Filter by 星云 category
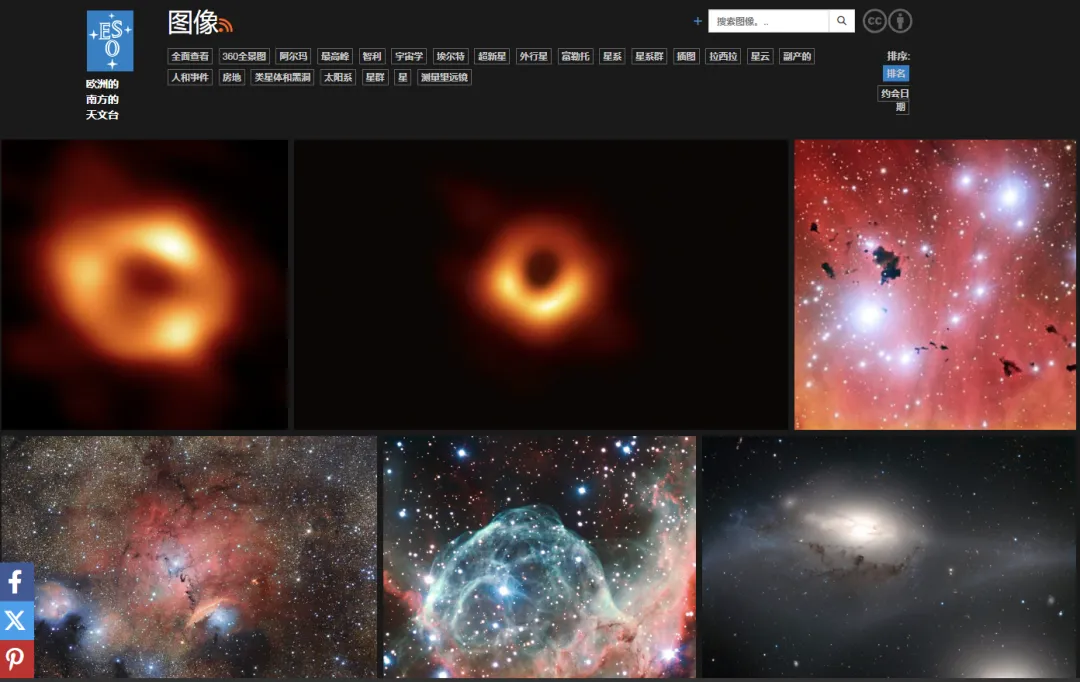Image resolution: width=1080 pixels, height=682 pixels. click(760, 57)
